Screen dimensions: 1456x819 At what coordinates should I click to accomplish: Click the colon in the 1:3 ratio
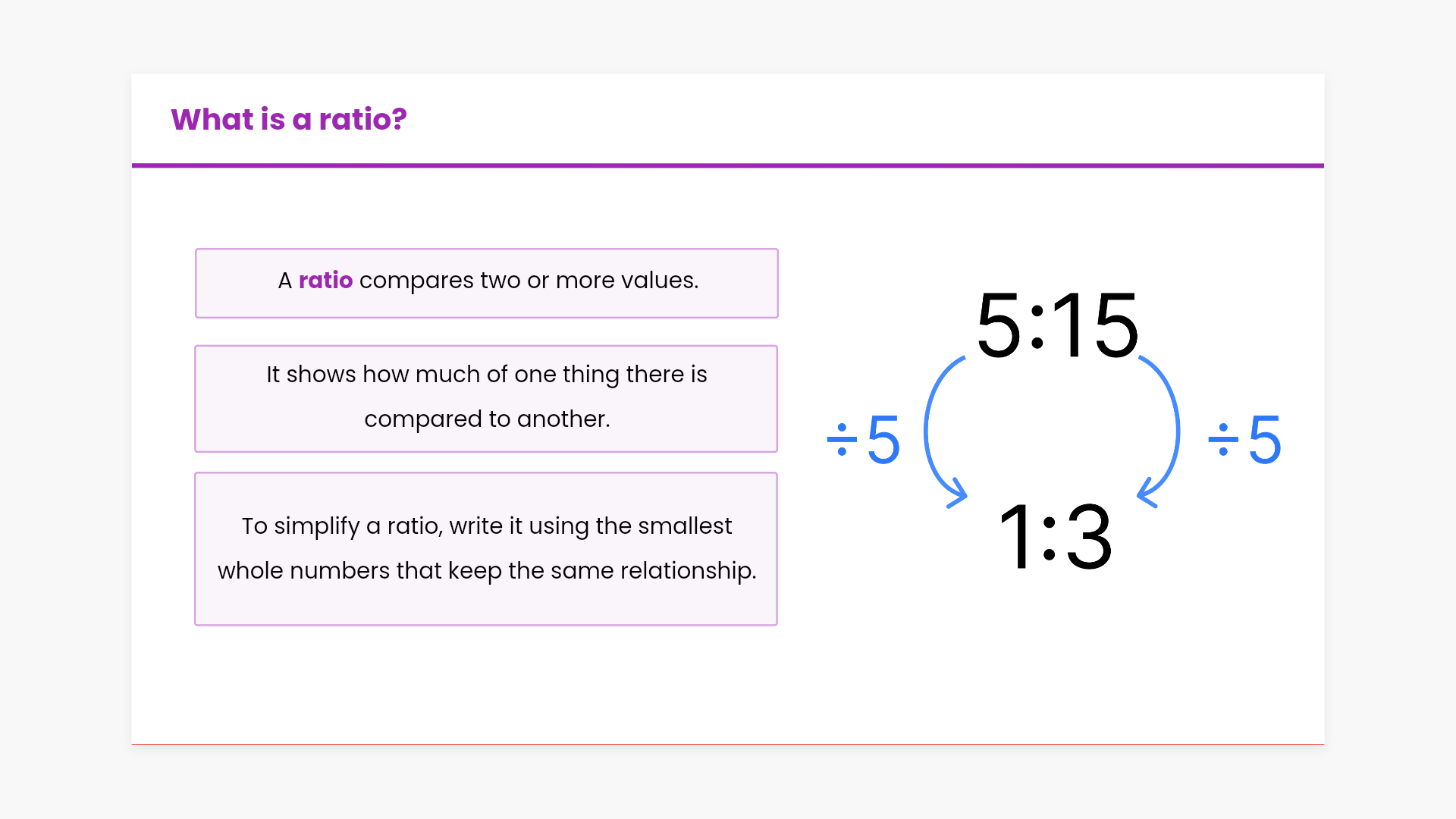pos(1050,538)
